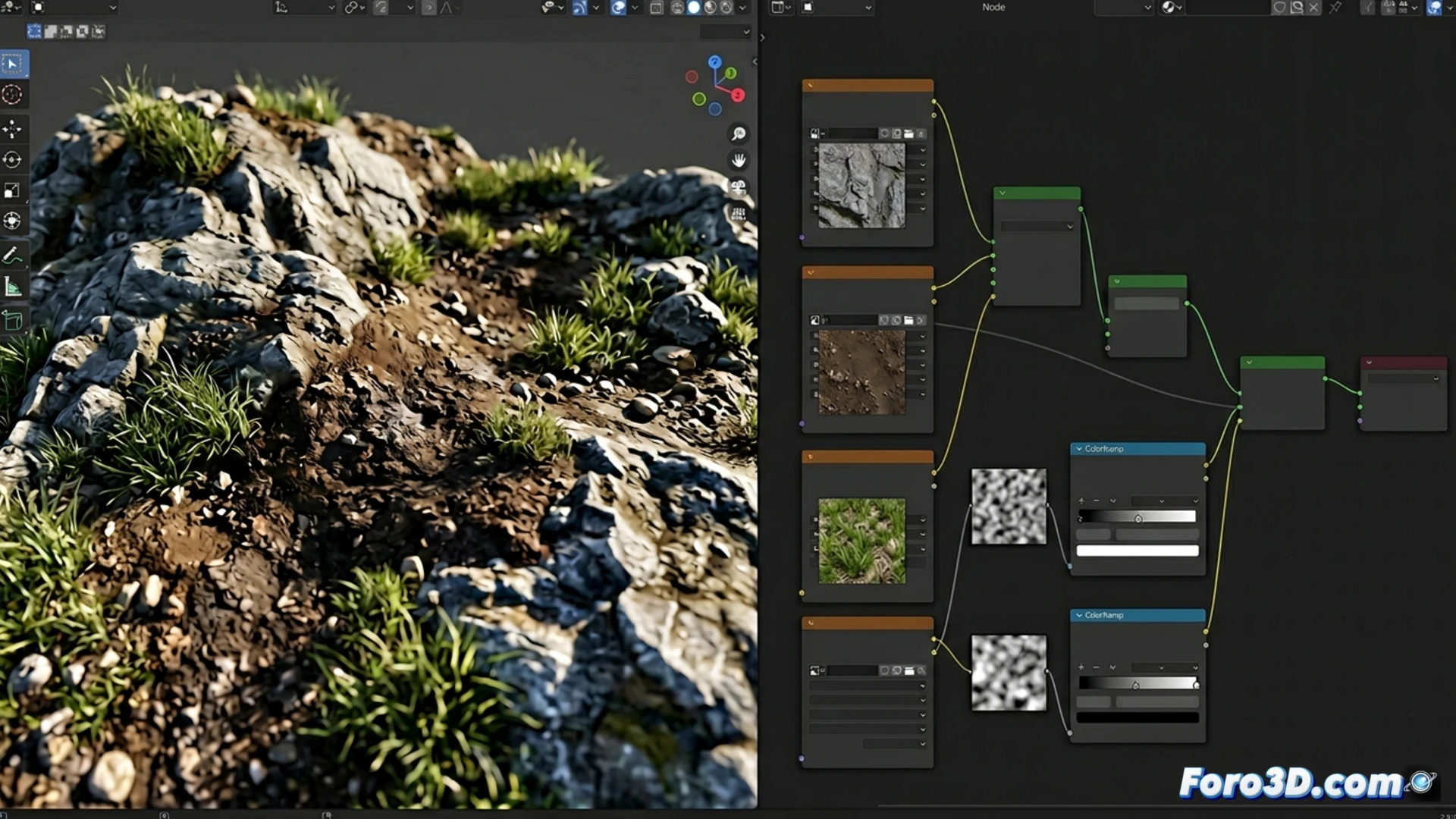
Task: Select the Measure tool
Action: coord(13,286)
